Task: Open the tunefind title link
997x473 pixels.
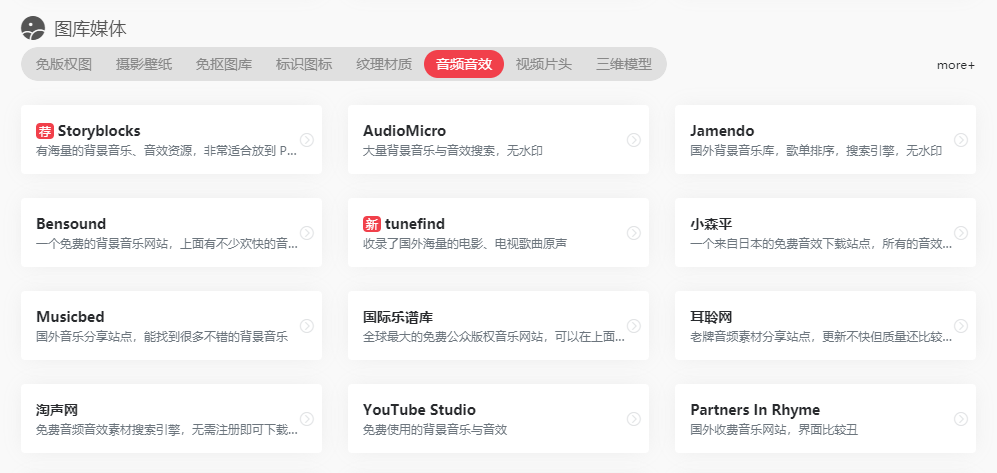Action: [x=415, y=224]
